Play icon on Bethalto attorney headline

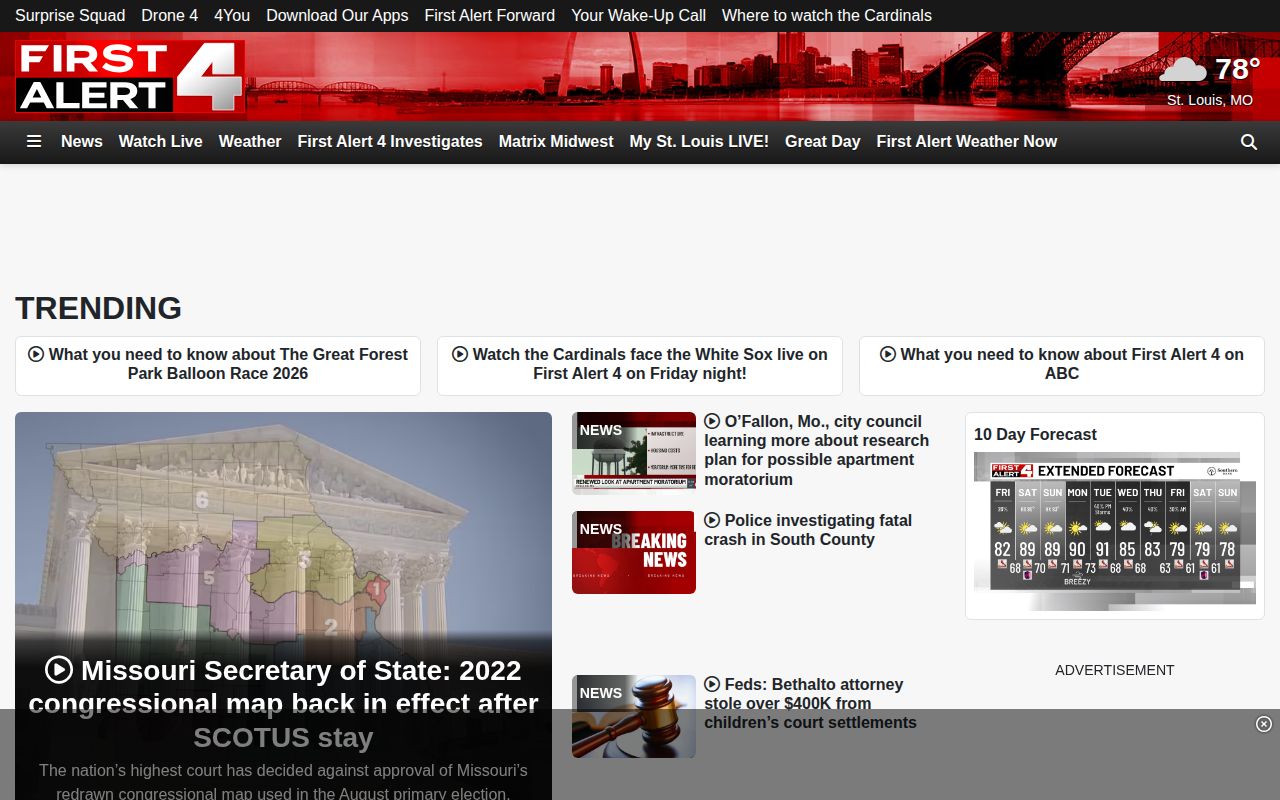pos(712,684)
